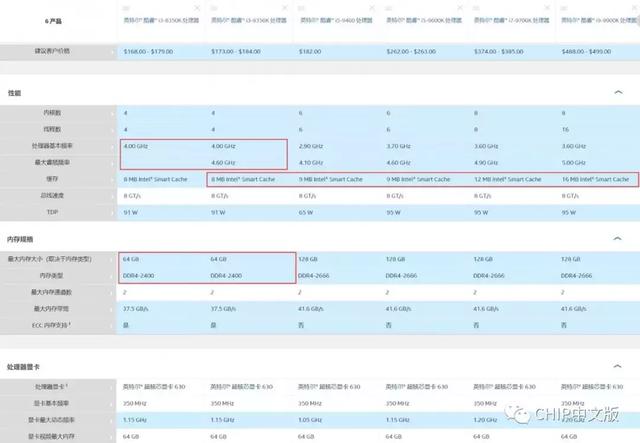Select the price cell $182.00
This screenshot has height=443, width=640.
[310, 51]
